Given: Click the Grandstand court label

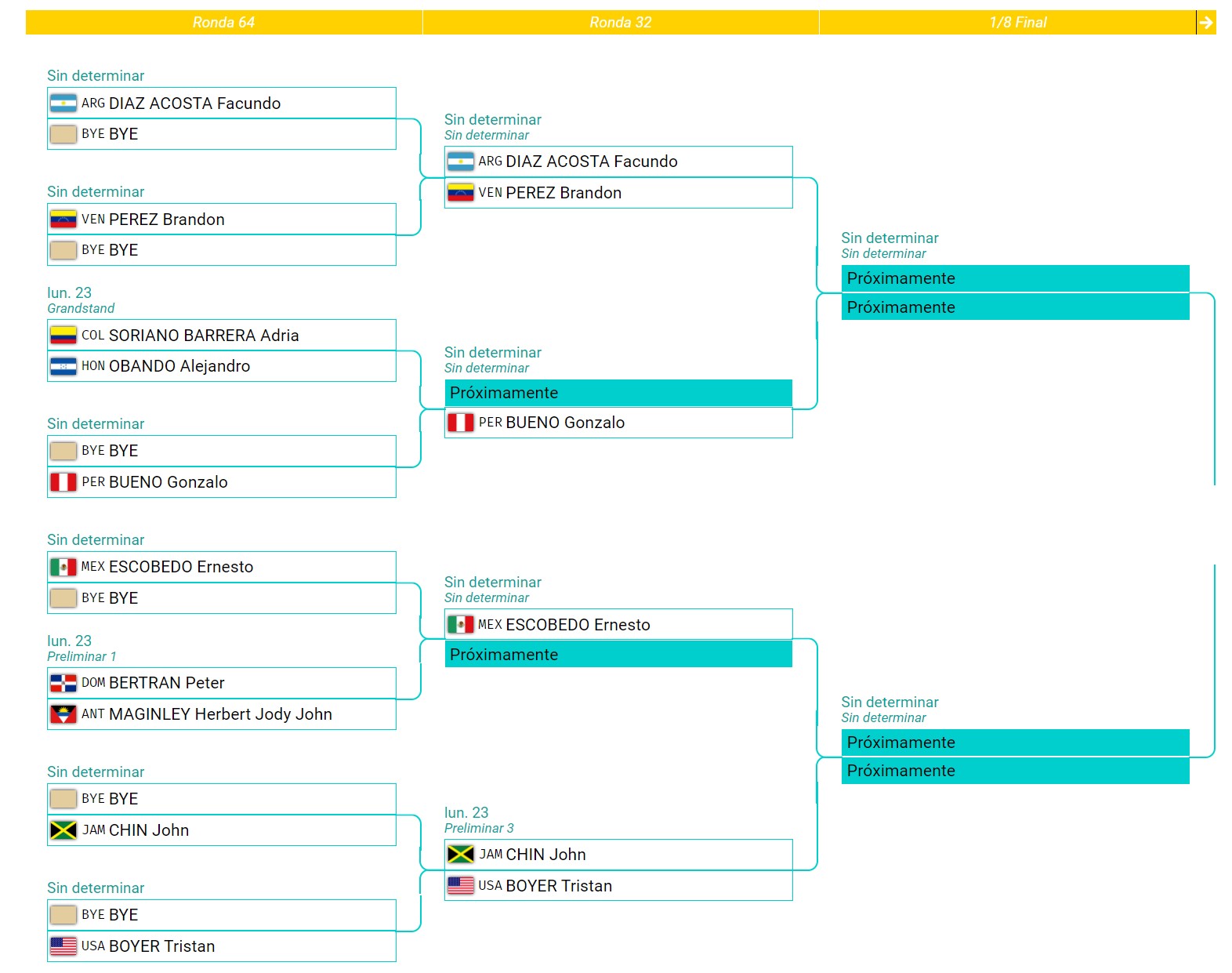Looking at the screenshot, I should (x=81, y=309).
